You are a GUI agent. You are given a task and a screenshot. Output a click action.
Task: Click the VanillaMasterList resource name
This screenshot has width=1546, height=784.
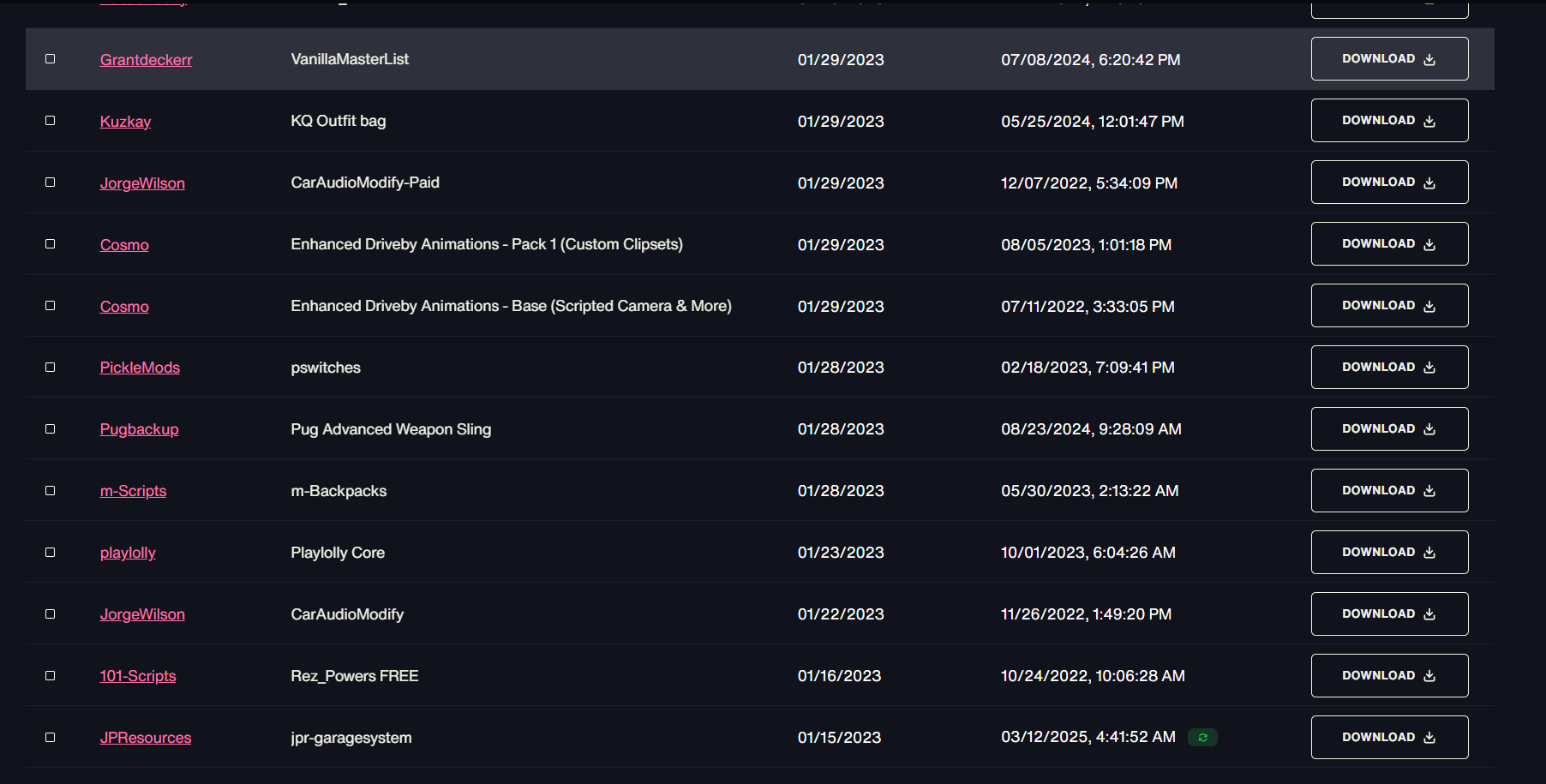350,59
